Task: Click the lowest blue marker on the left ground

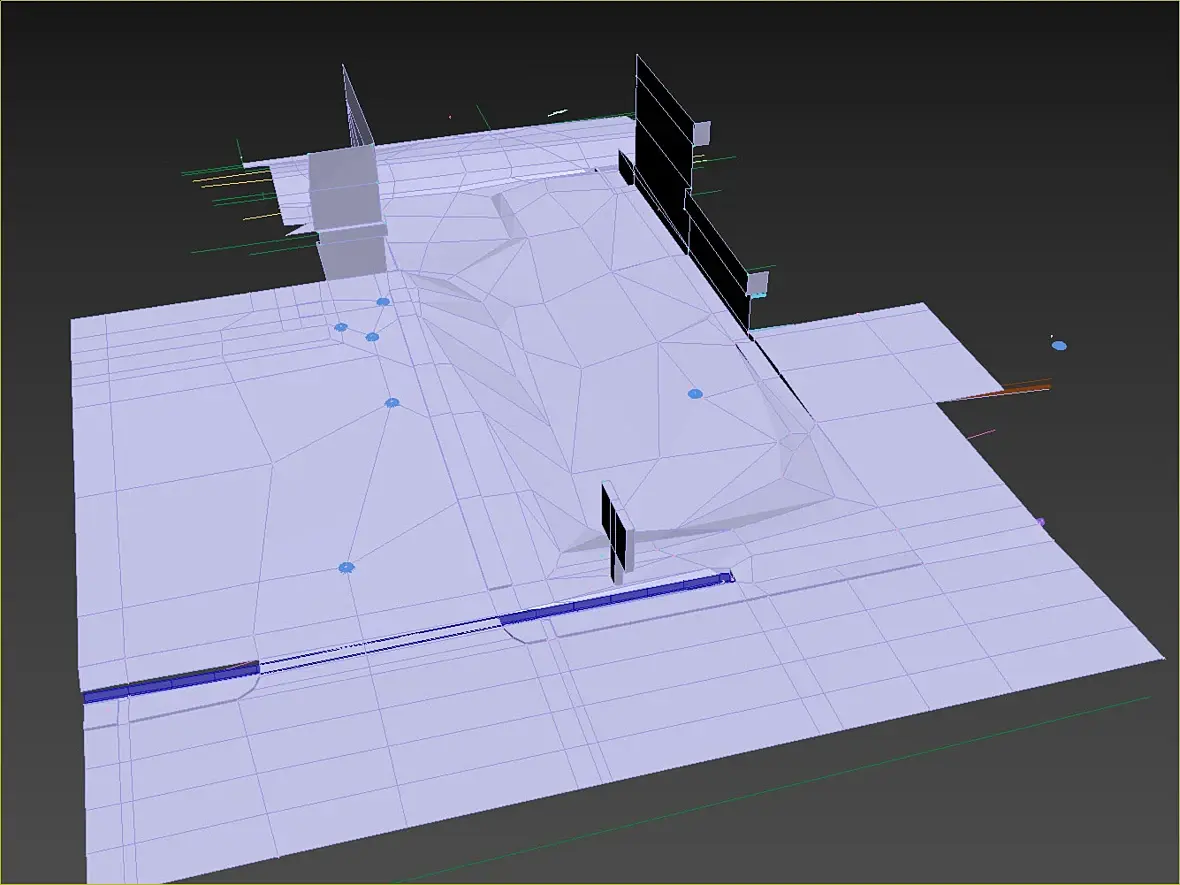Action: (x=346, y=567)
